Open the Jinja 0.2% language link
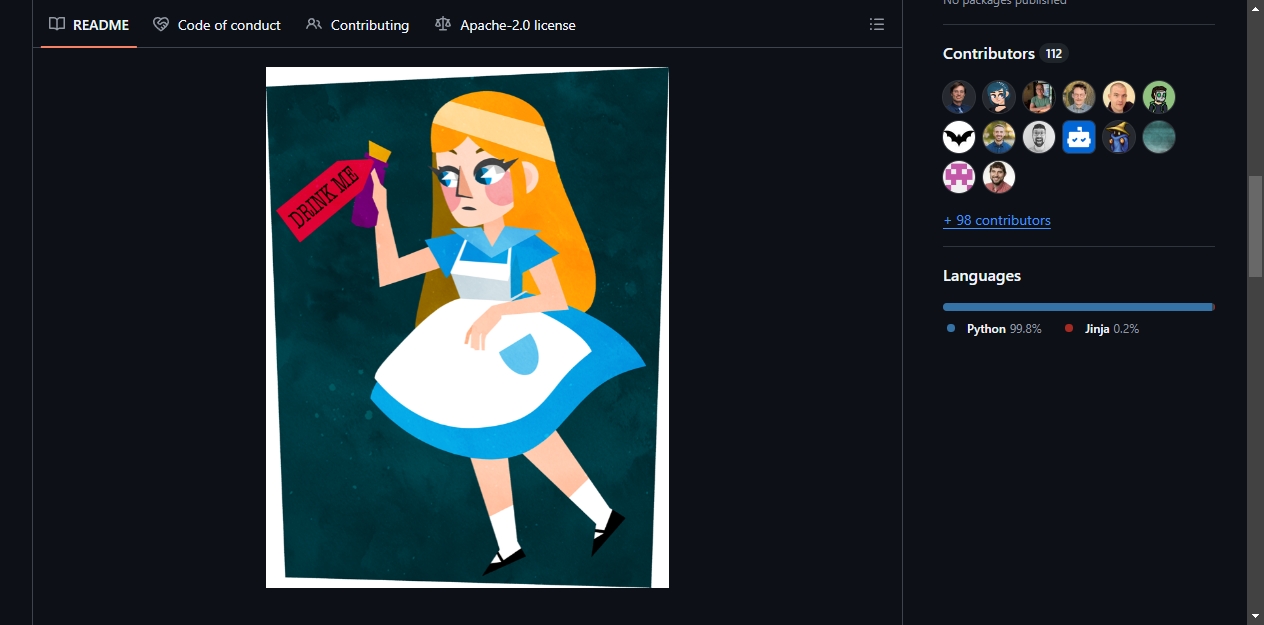The height and width of the screenshot is (625, 1264). (x=1102, y=329)
